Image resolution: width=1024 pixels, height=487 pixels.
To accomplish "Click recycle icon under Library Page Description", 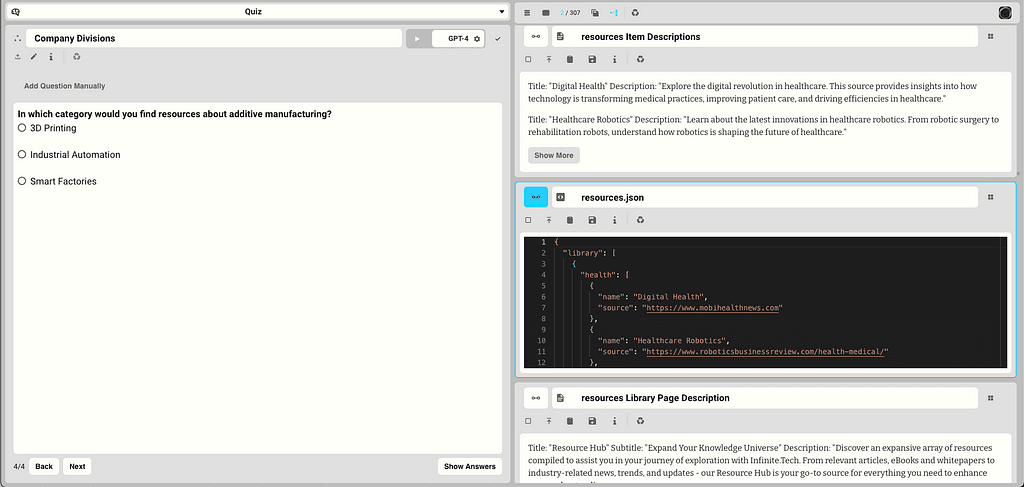I will [x=641, y=421].
